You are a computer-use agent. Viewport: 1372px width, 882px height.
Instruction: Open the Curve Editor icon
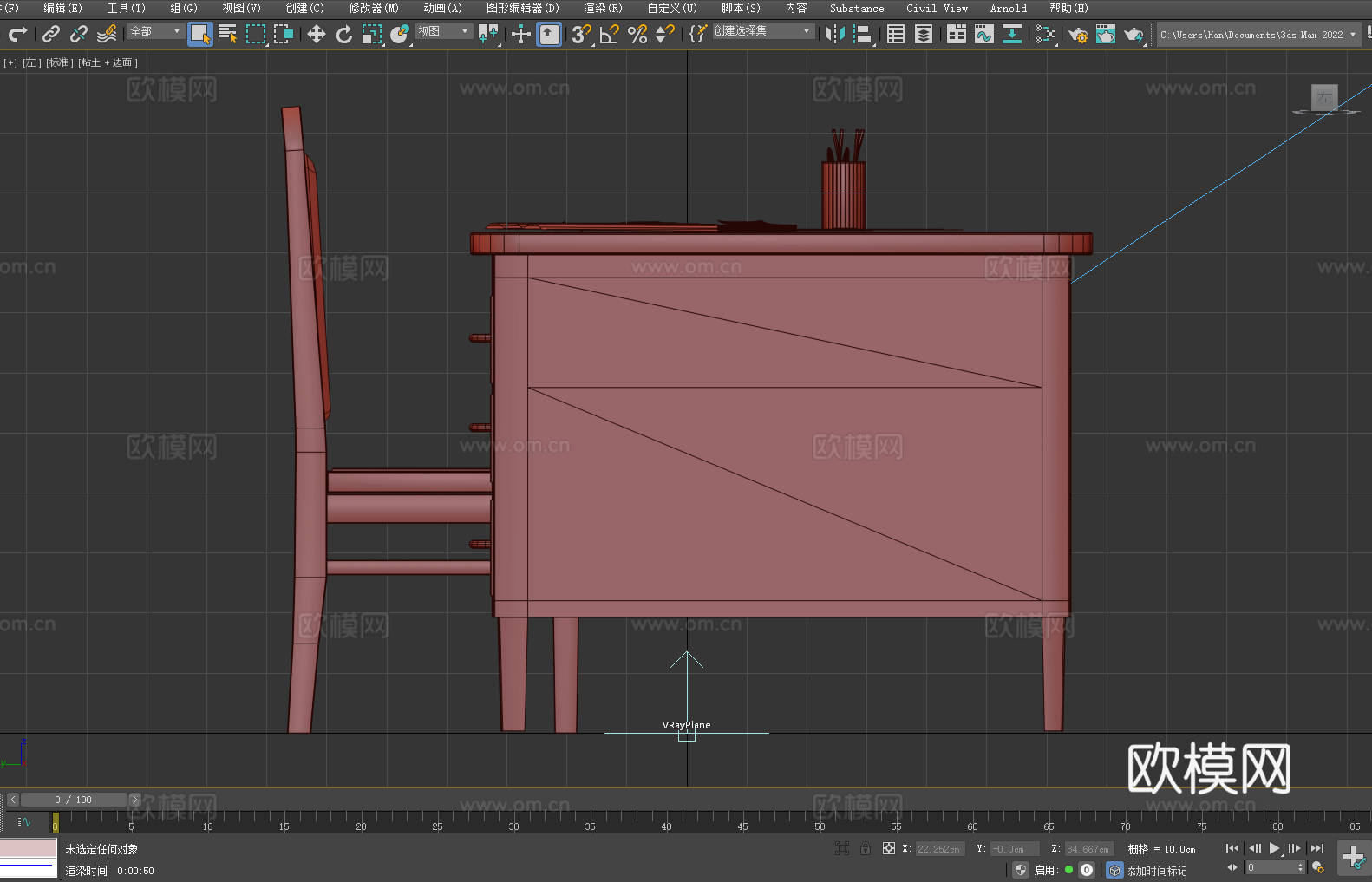coord(983,34)
